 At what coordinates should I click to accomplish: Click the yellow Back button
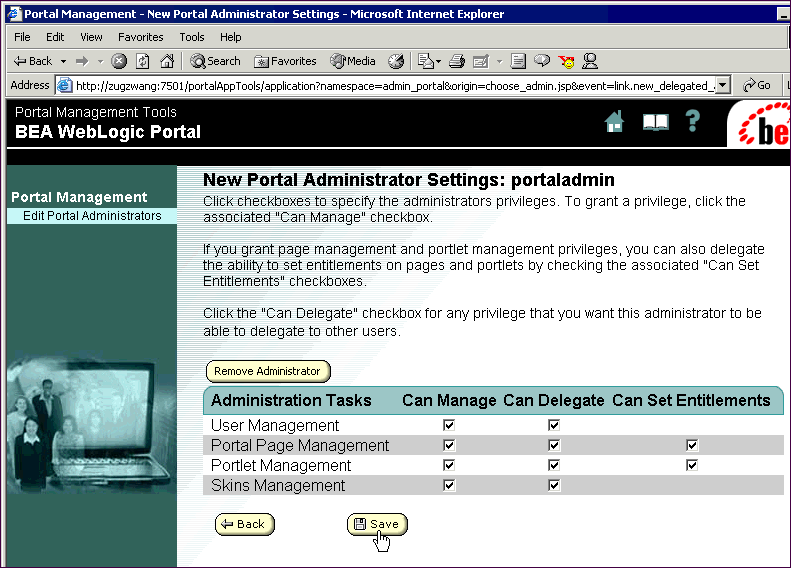click(x=245, y=524)
